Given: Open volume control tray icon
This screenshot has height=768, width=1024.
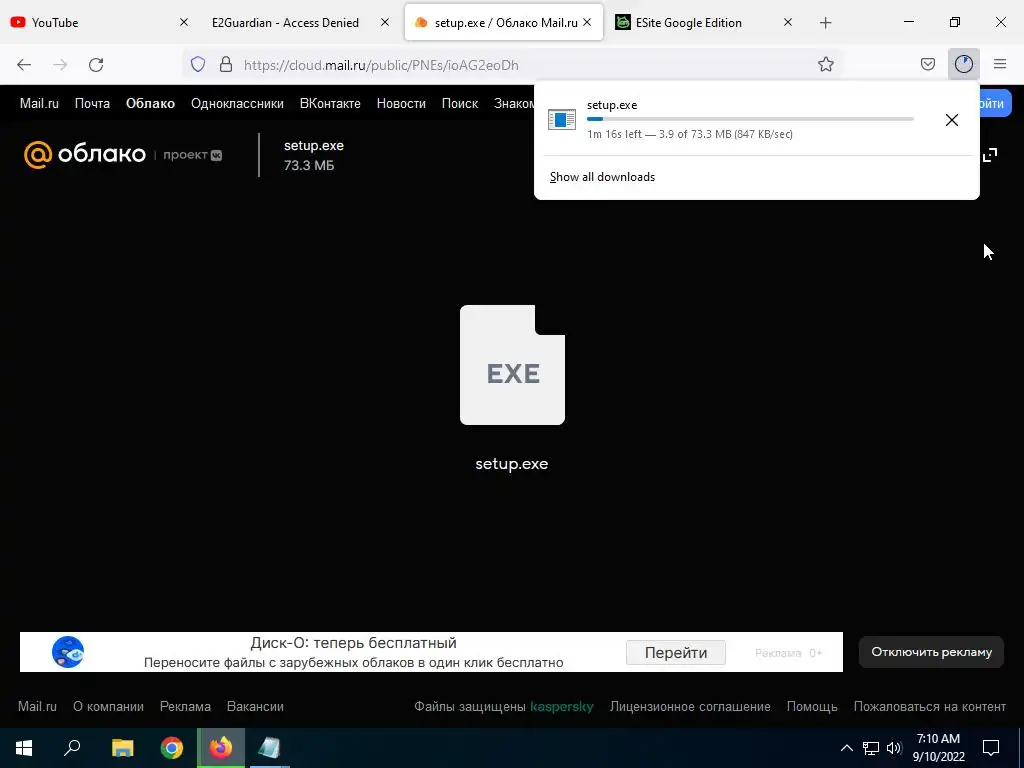Looking at the screenshot, I should point(894,748).
